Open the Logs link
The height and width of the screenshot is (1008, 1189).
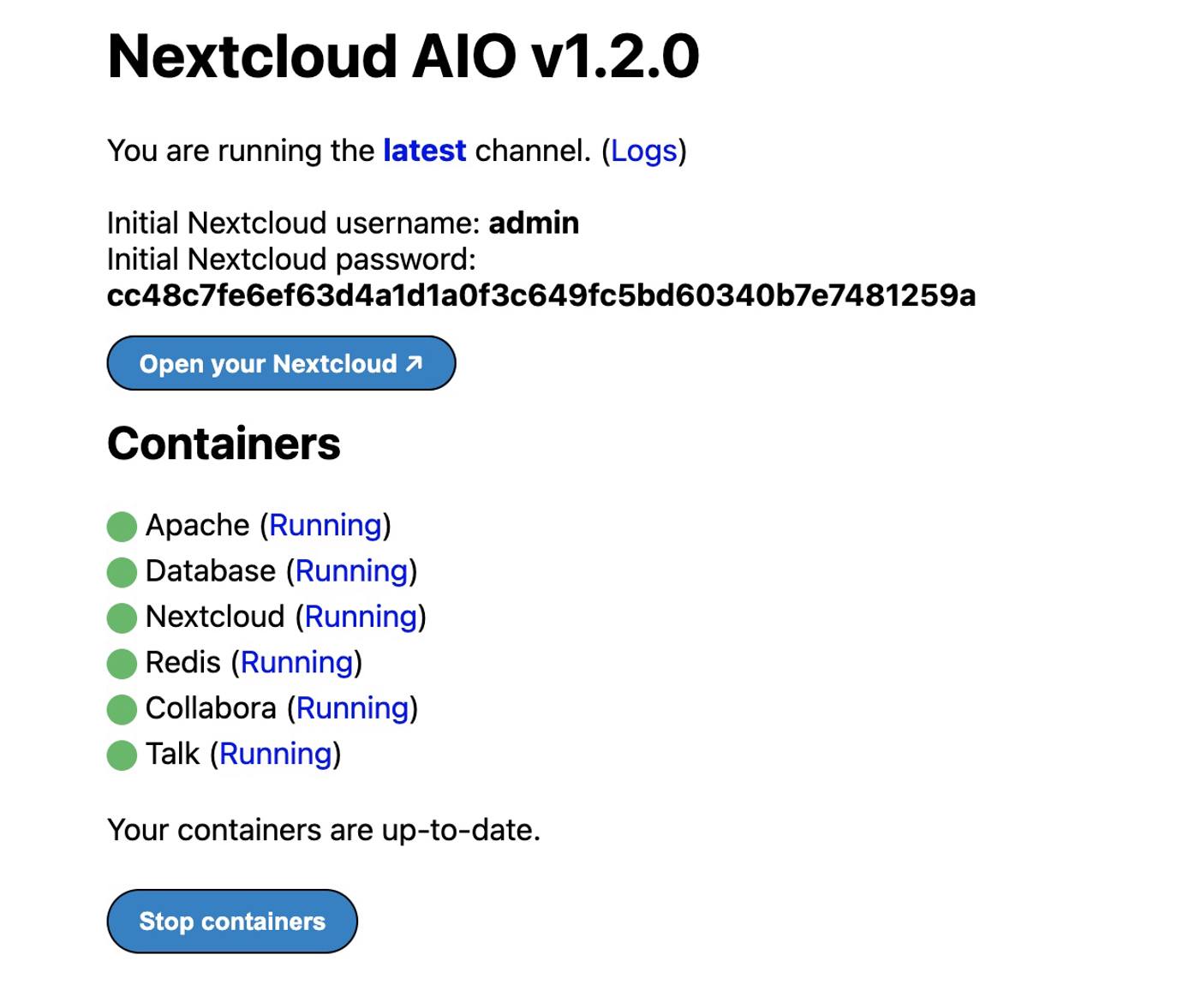click(x=644, y=151)
